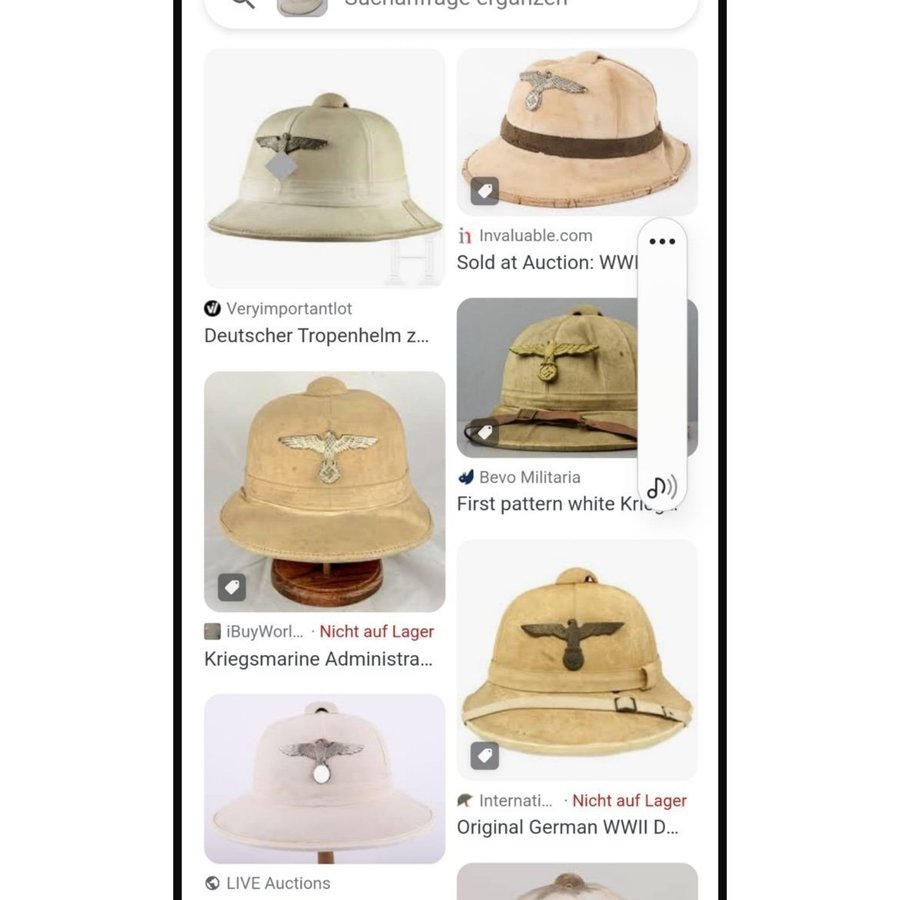Tap price tag icon on Invaluable.com helmet

tap(484, 191)
